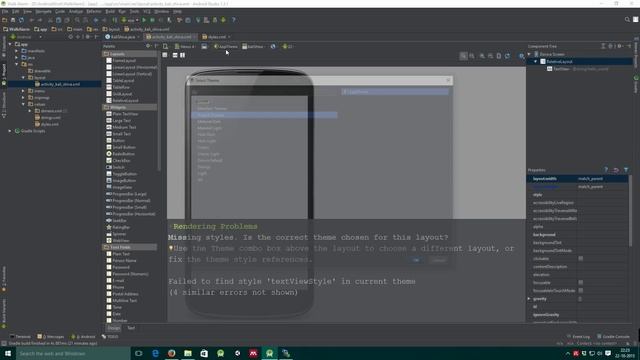Viewport: 640px width, 360px height.
Task: Select Password field in Text Fields palette
Action: (118, 267)
